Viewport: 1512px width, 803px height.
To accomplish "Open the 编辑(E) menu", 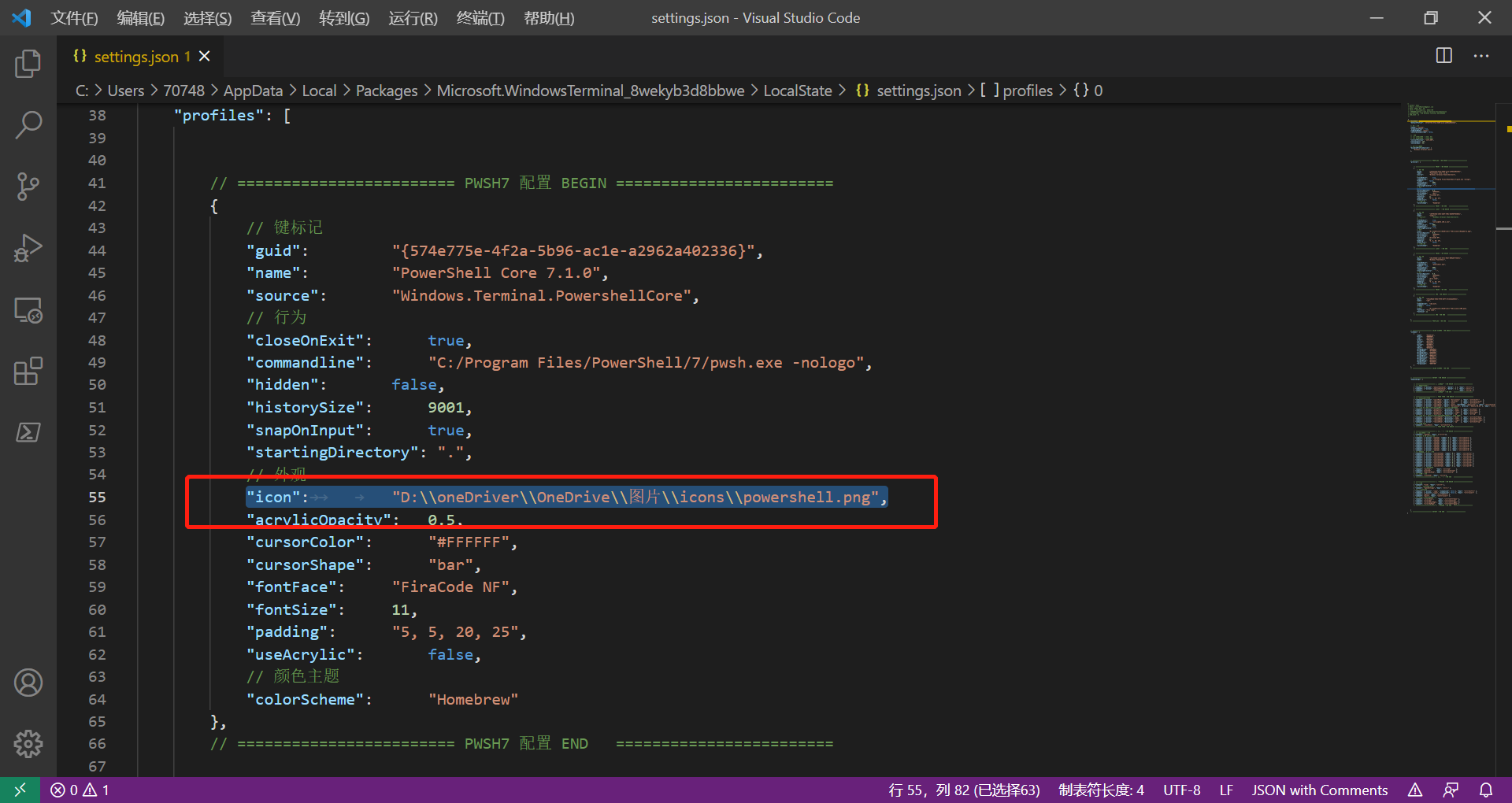I will pos(141,17).
